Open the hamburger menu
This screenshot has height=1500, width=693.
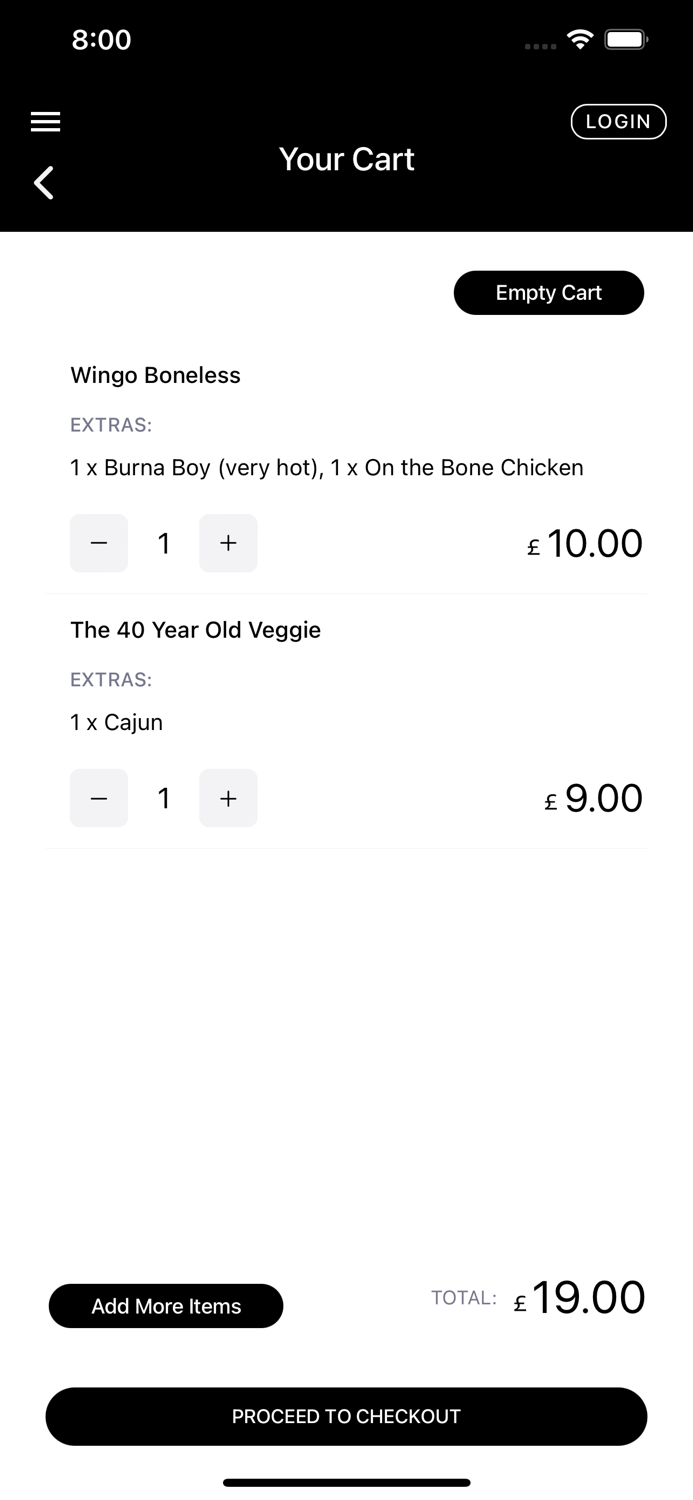[x=45, y=122]
